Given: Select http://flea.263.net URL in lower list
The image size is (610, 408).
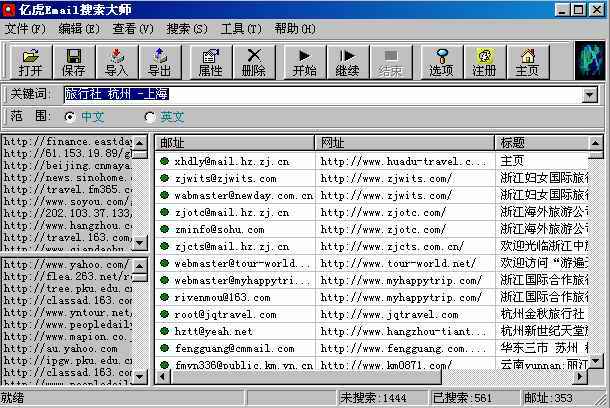Looking at the screenshot, I should point(67,277).
